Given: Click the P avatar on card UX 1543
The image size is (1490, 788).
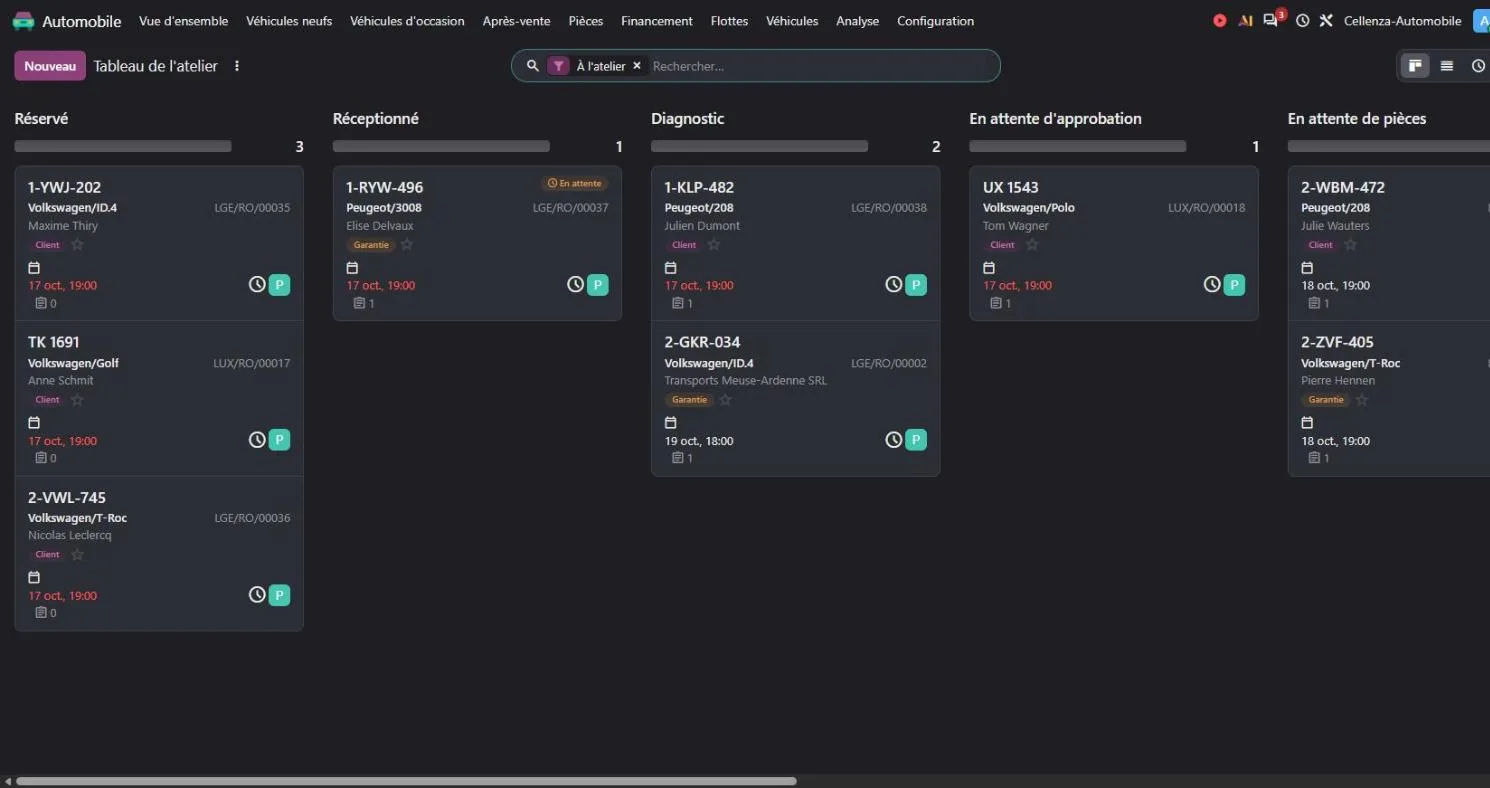Looking at the screenshot, I should coord(1235,285).
